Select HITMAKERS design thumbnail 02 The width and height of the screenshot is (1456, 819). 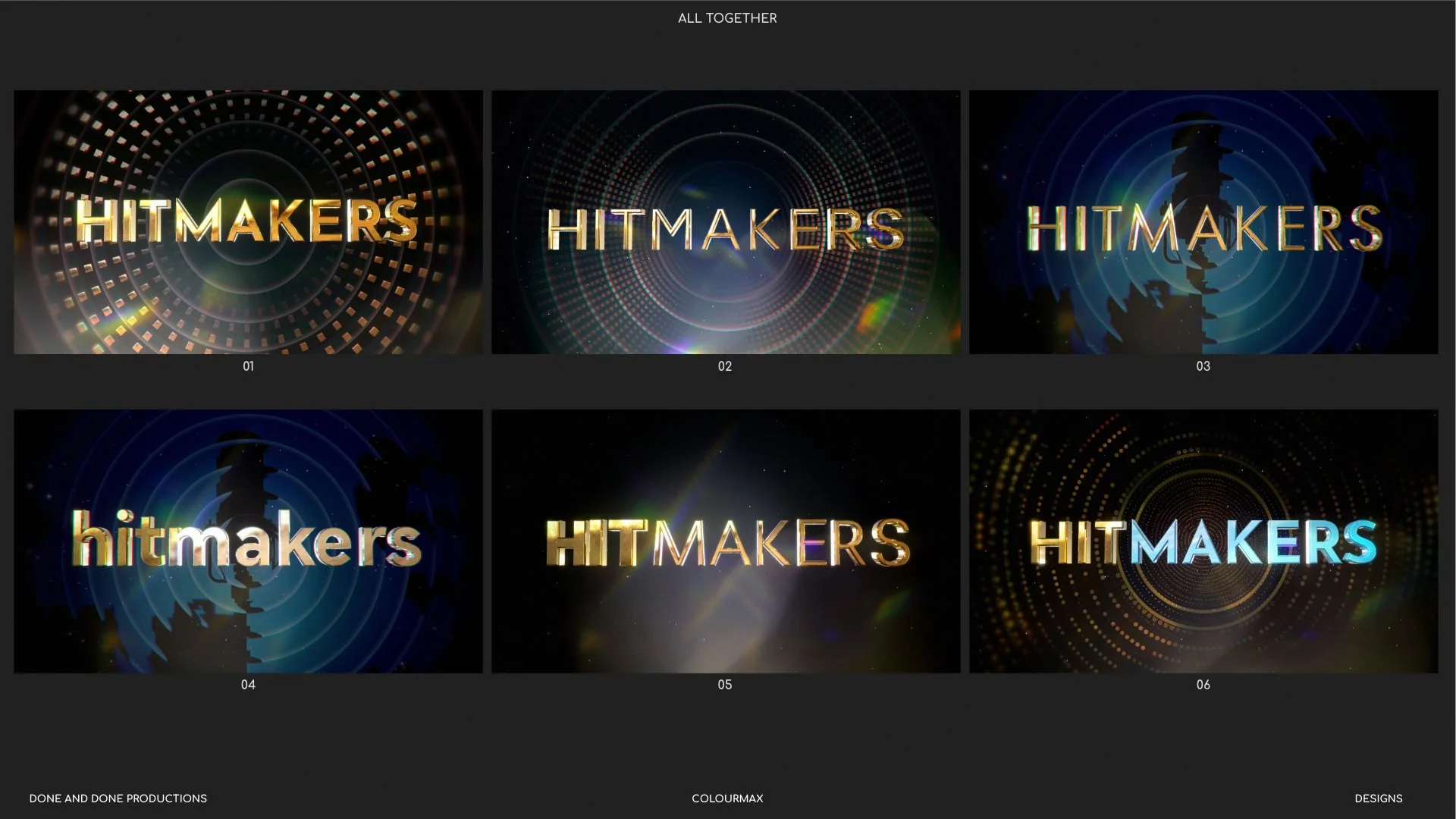(x=726, y=221)
